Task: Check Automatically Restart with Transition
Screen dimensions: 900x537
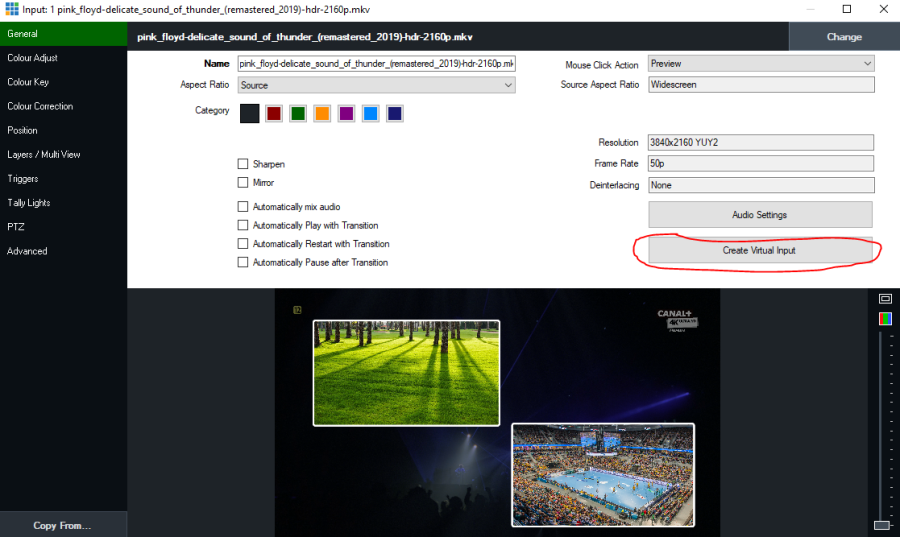Action: [243, 244]
